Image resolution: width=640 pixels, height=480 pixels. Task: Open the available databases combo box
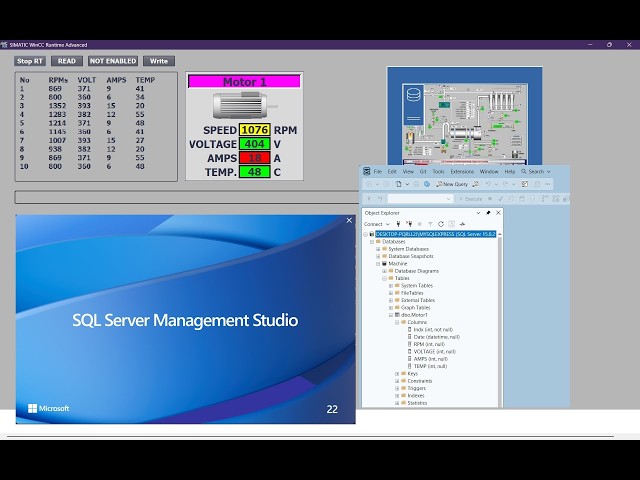(x=420, y=199)
